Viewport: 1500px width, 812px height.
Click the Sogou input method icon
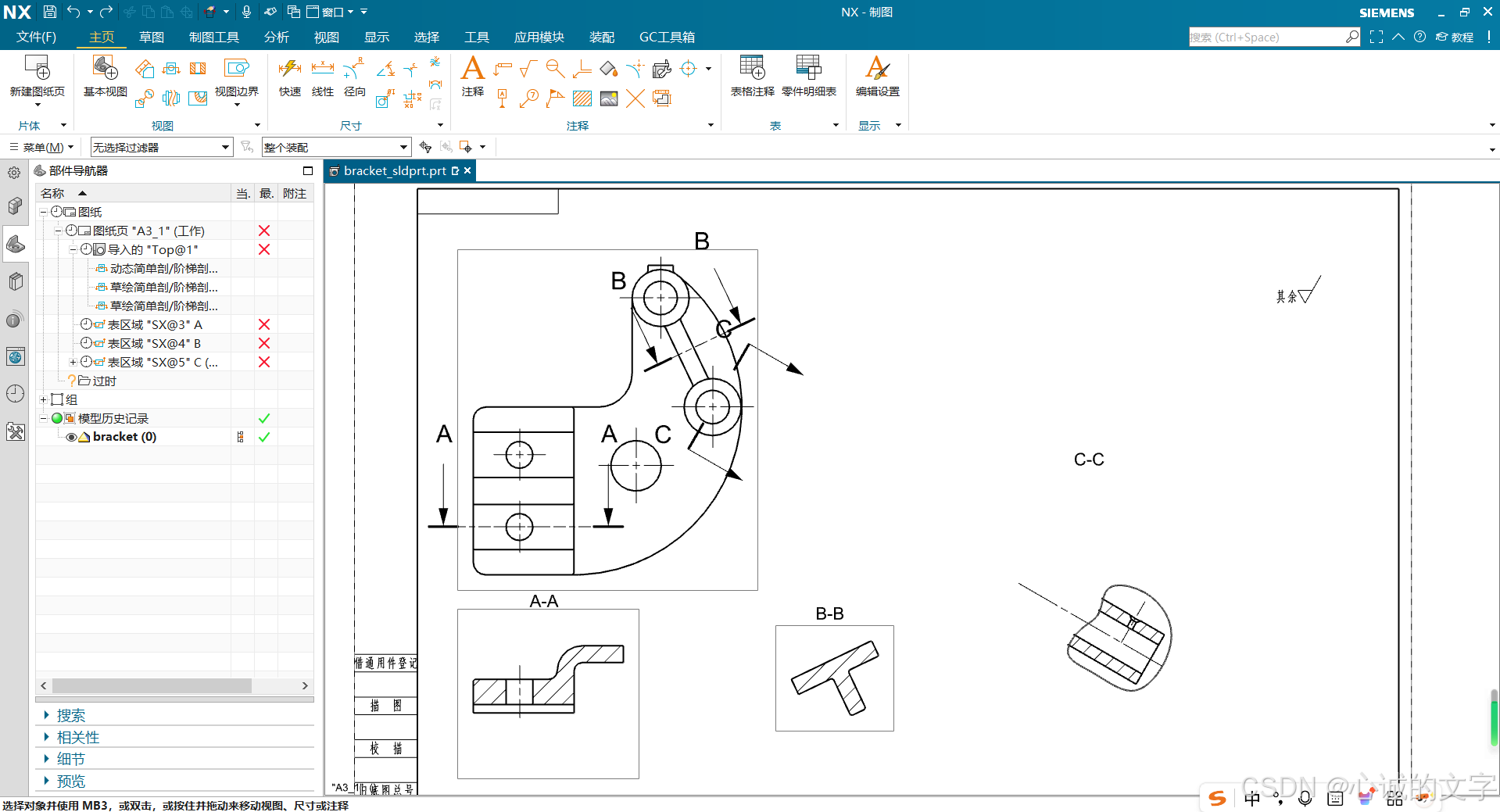click(x=1217, y=798)
